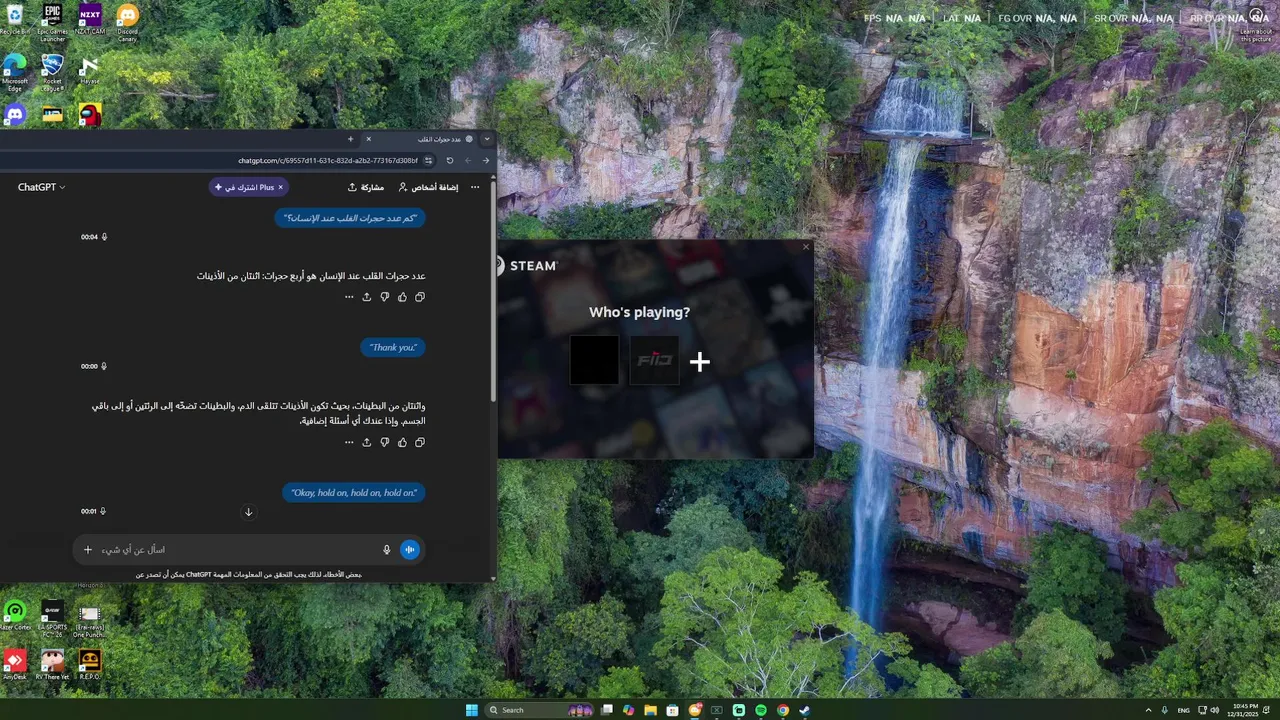Dislike the first ChatGPT answer about heart chambers
This screenshot has width=1280, height=720.
point(384,297)
